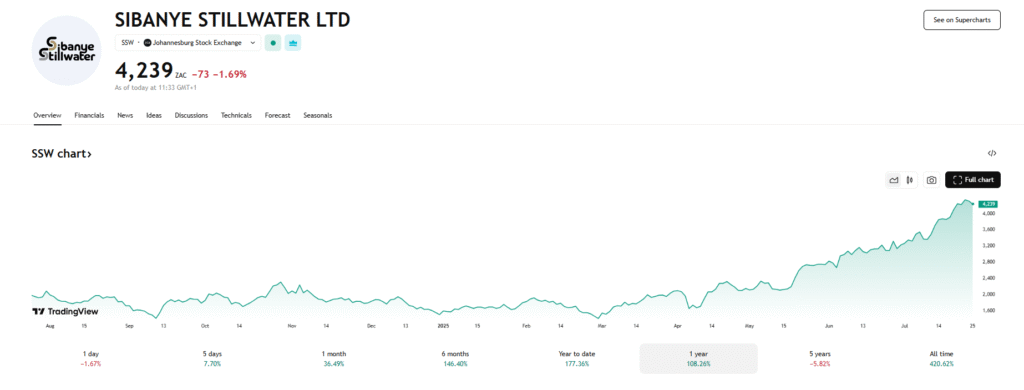Image resolution: width=1024 pixels, height=390 pixels.
Task: Switch to candlestick chart style icon
Action: click(x=909, y=180)
